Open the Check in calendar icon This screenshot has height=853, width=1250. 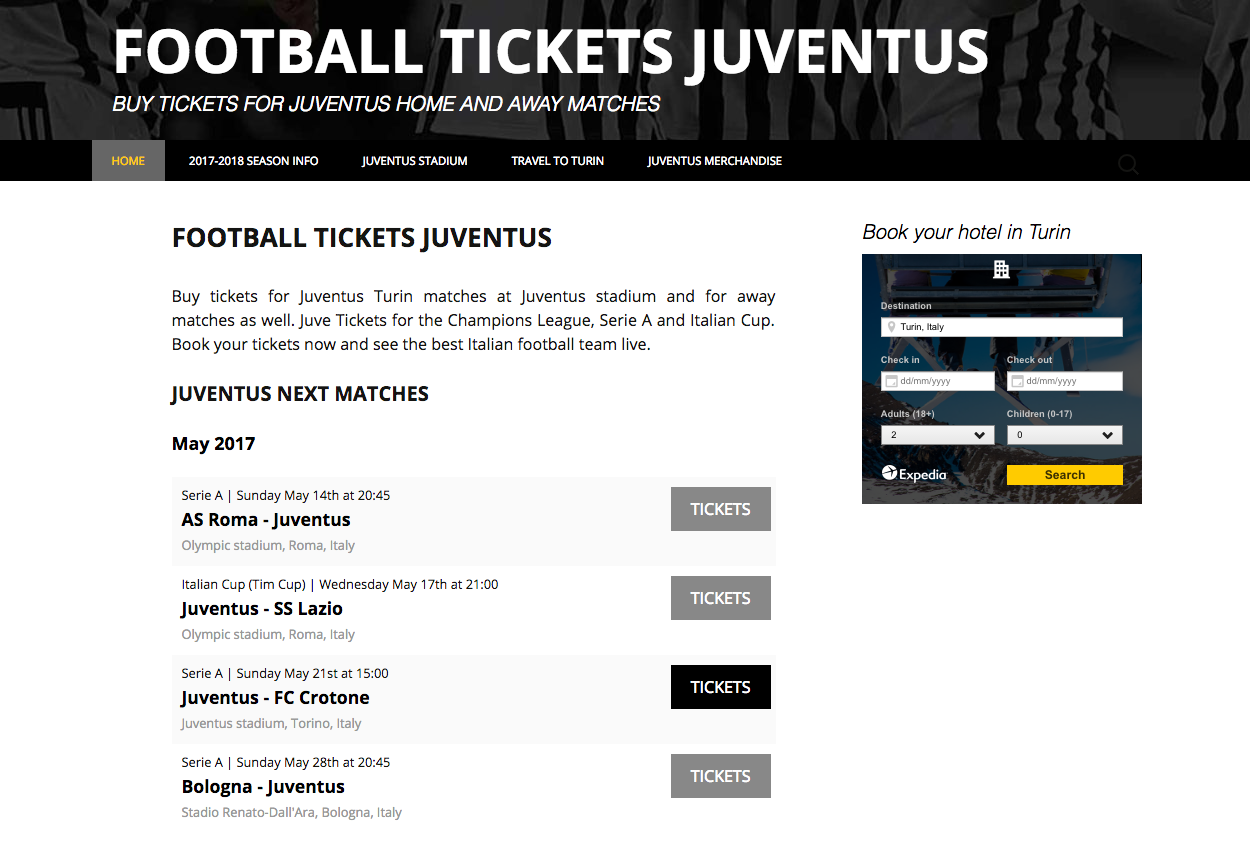pyautogui.click(x=890, y=381)
